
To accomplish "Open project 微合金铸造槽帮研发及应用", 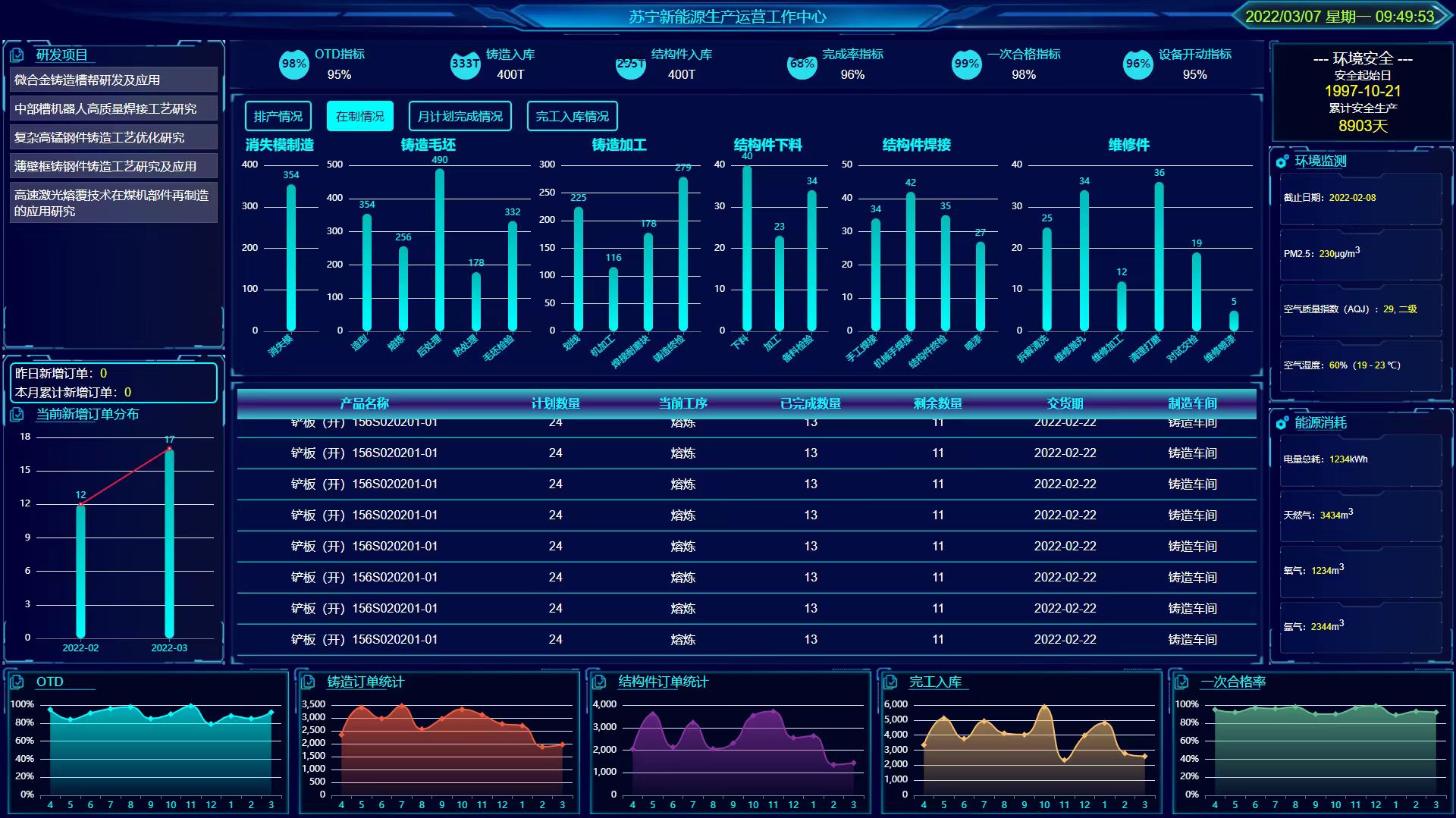I will [x=114, y=80].
